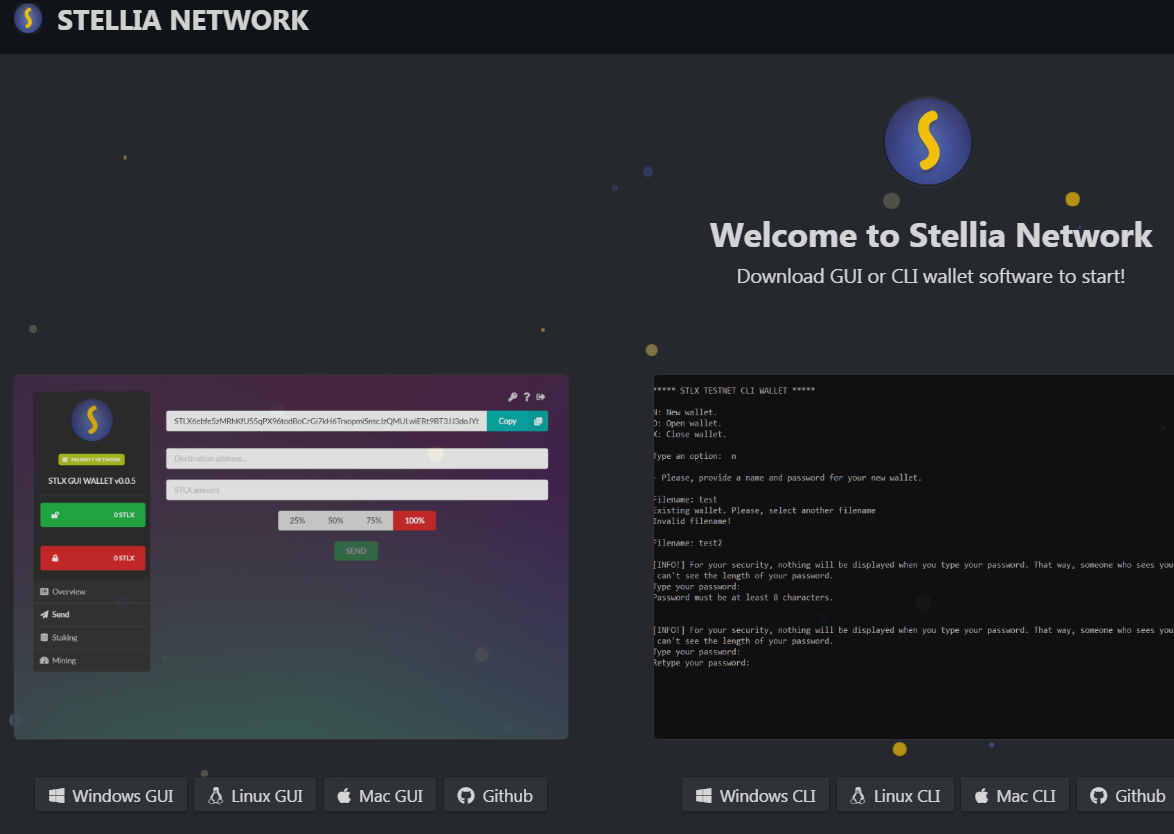Open the Staking section in wallet sidebar

(x=64, y=638)
